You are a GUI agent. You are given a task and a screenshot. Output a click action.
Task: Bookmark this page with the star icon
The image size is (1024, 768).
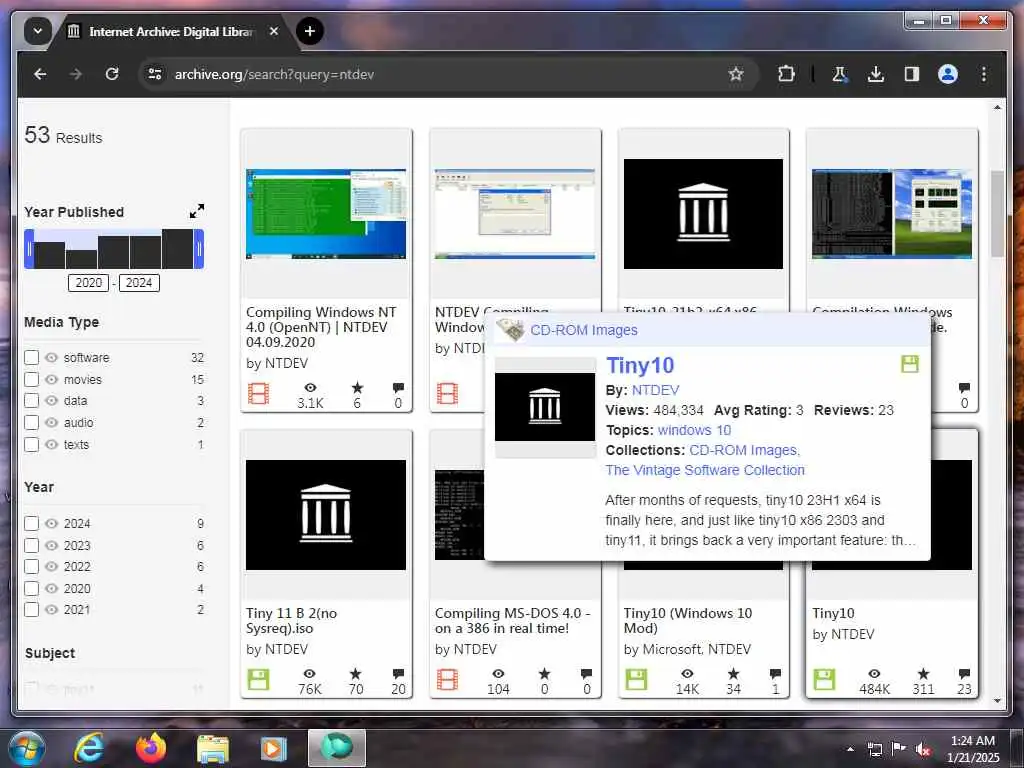click(736, 74)
